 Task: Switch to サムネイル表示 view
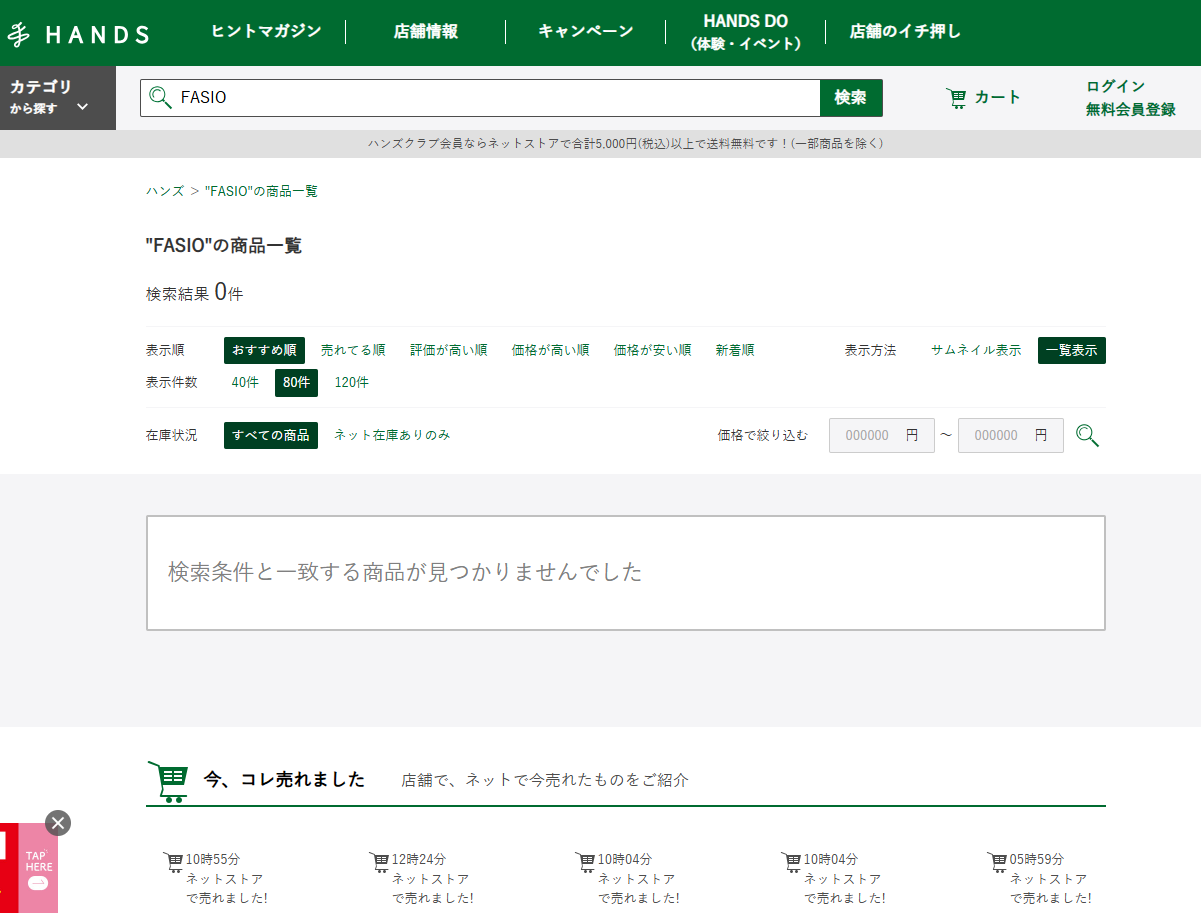(x=976, y=351)
